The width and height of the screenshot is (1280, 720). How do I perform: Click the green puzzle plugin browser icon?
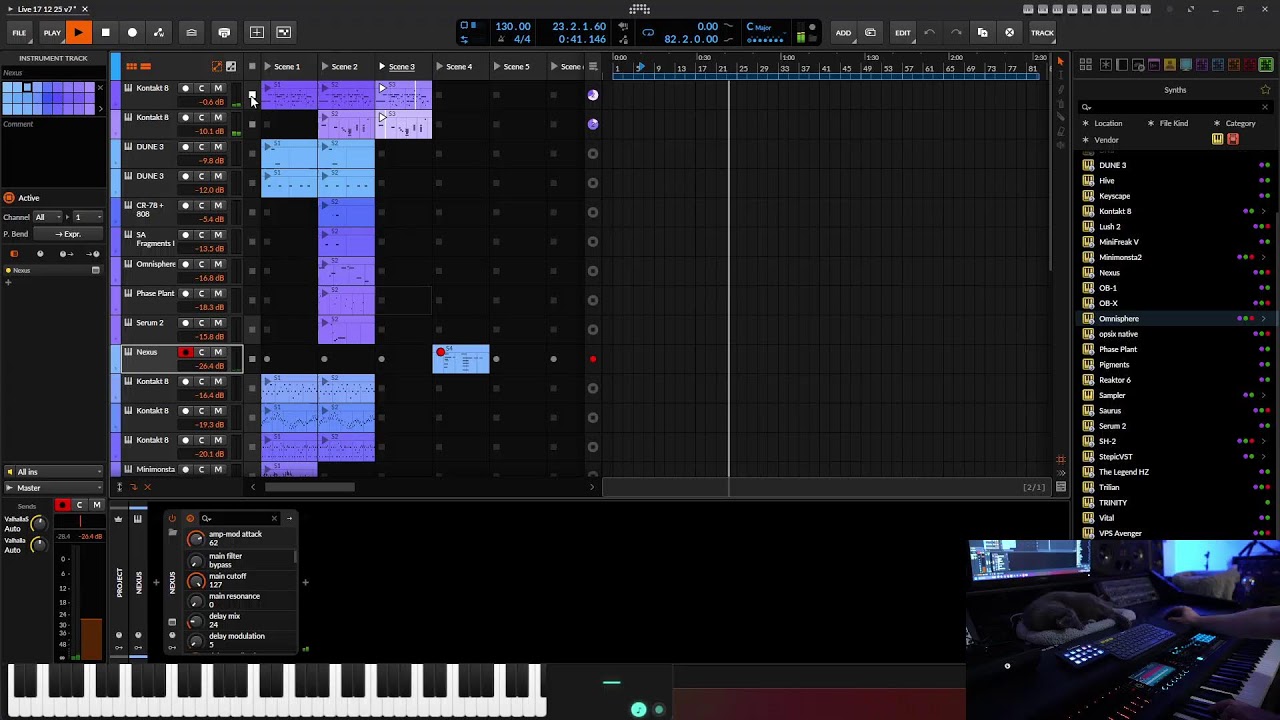[x=1266, y=65]
